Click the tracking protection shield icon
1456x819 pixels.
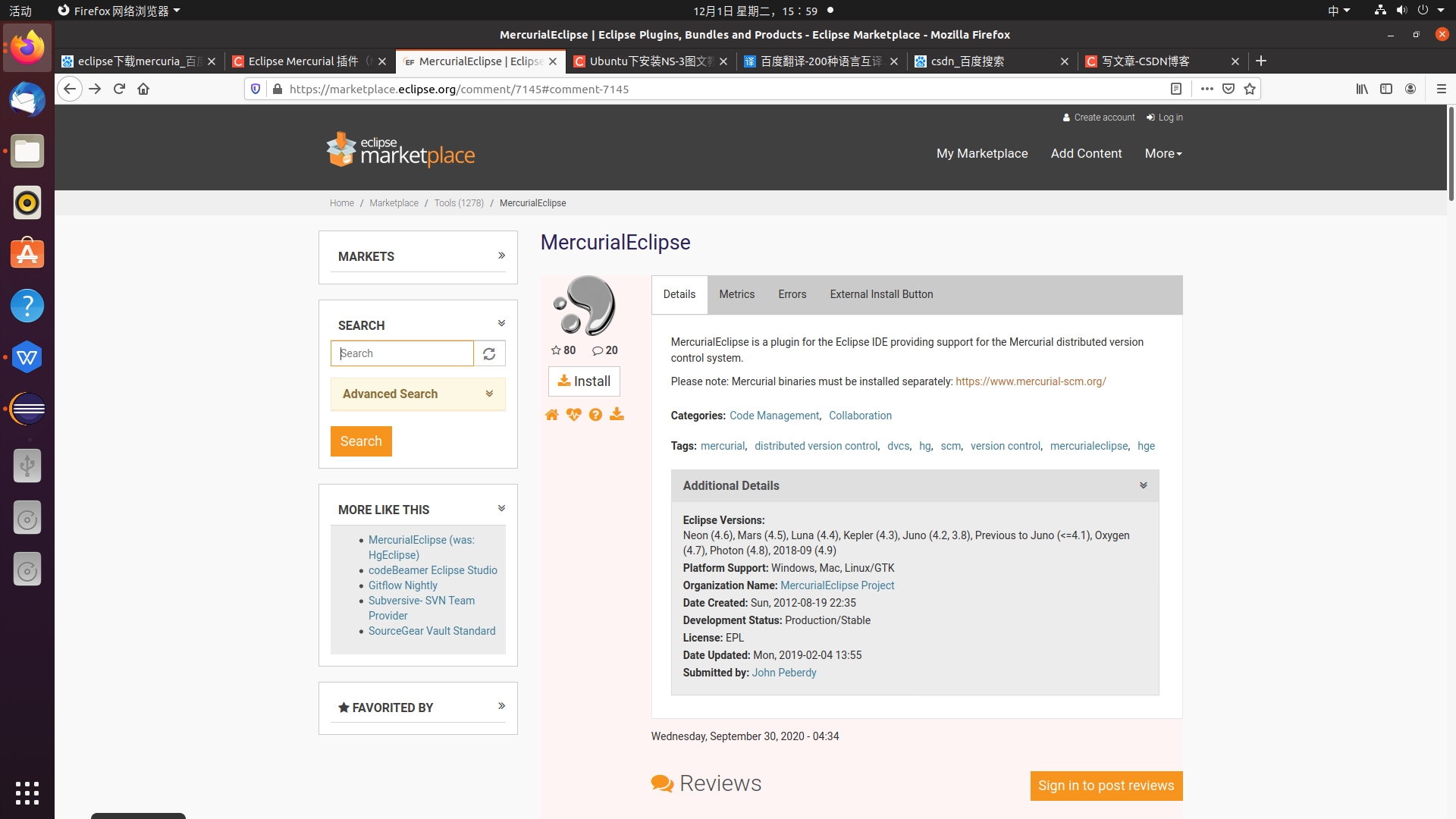256,89
